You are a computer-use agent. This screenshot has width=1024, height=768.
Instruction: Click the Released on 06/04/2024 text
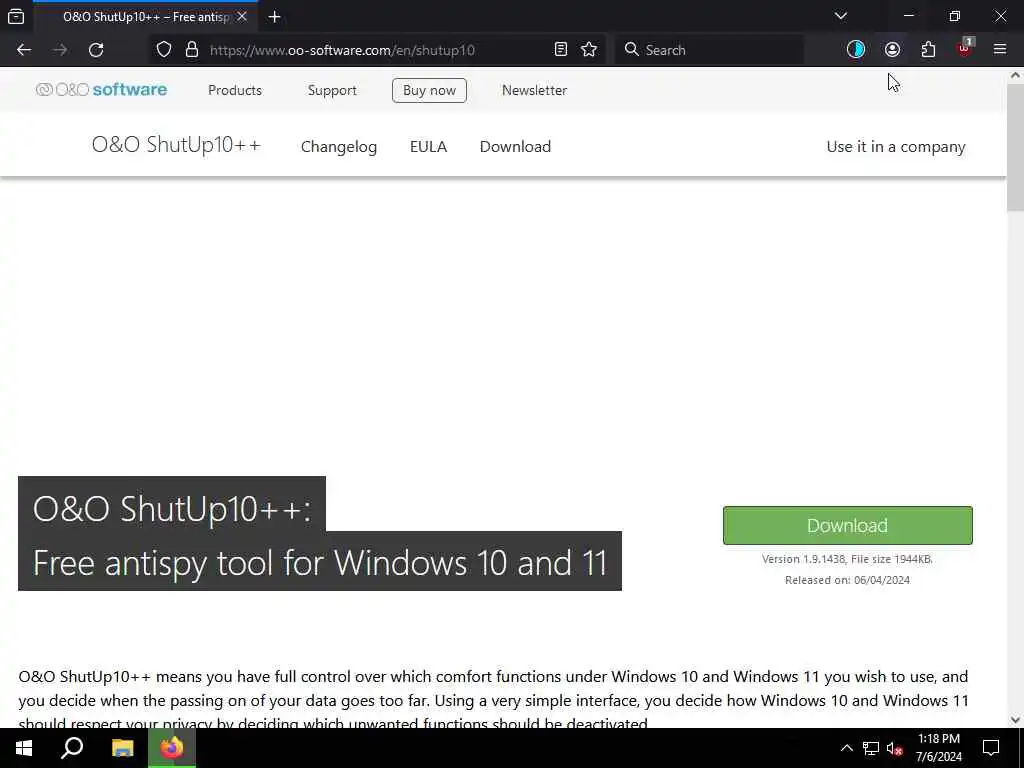click(847, 580)
